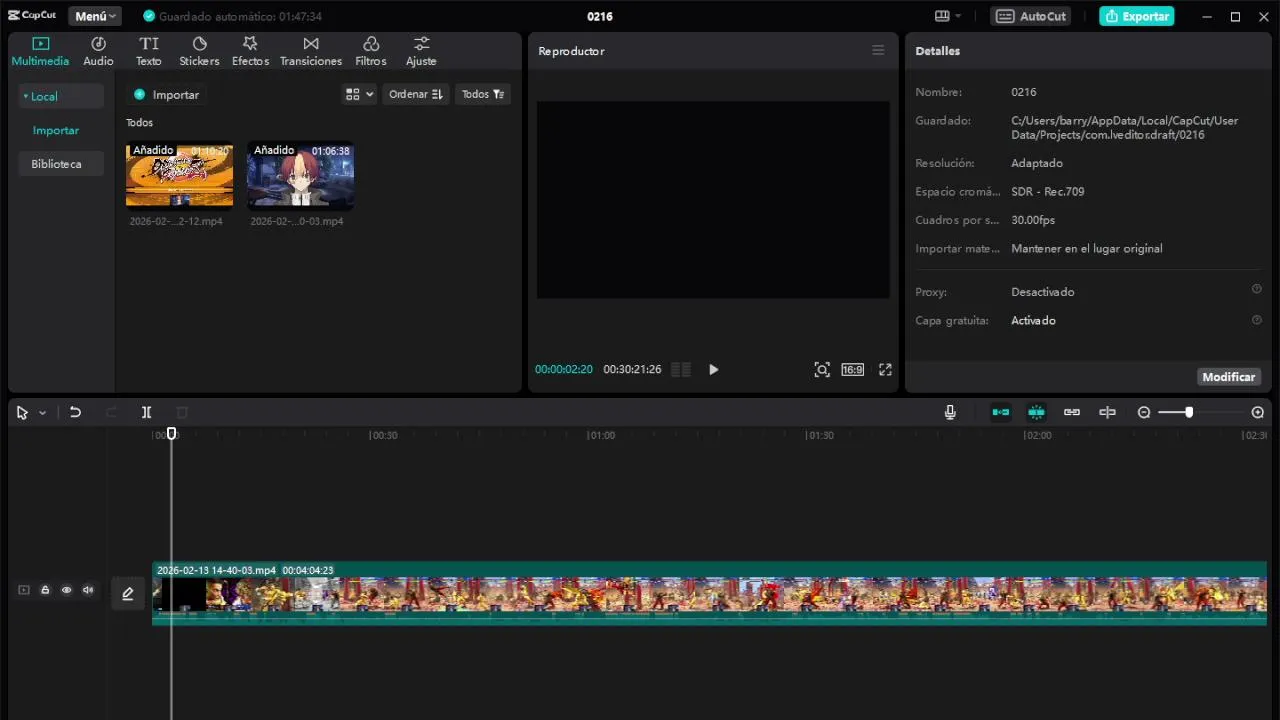The image size is (1280, 720).
Task: Play the preview video
Action: coord(713,369)
